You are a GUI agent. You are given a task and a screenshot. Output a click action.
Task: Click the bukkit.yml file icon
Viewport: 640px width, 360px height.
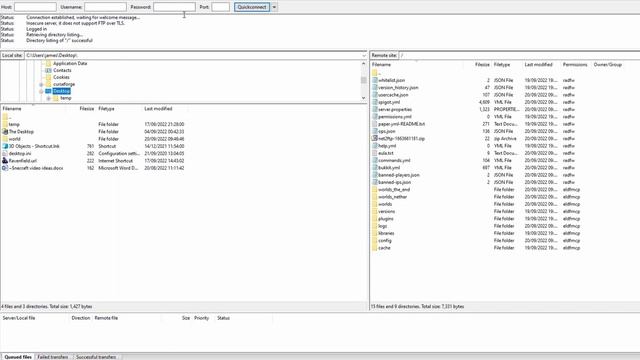pos(375,168)
